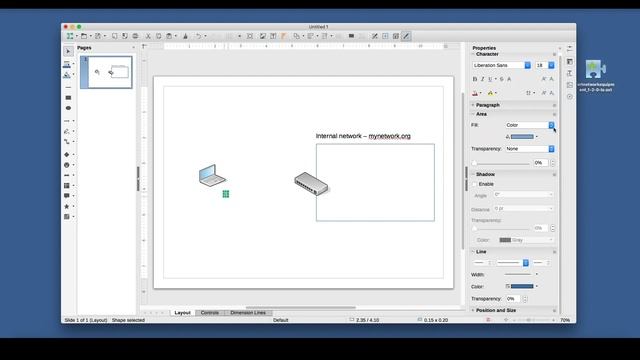Click the Clone Formatting paintbrush icon

[x=185, y=36]
